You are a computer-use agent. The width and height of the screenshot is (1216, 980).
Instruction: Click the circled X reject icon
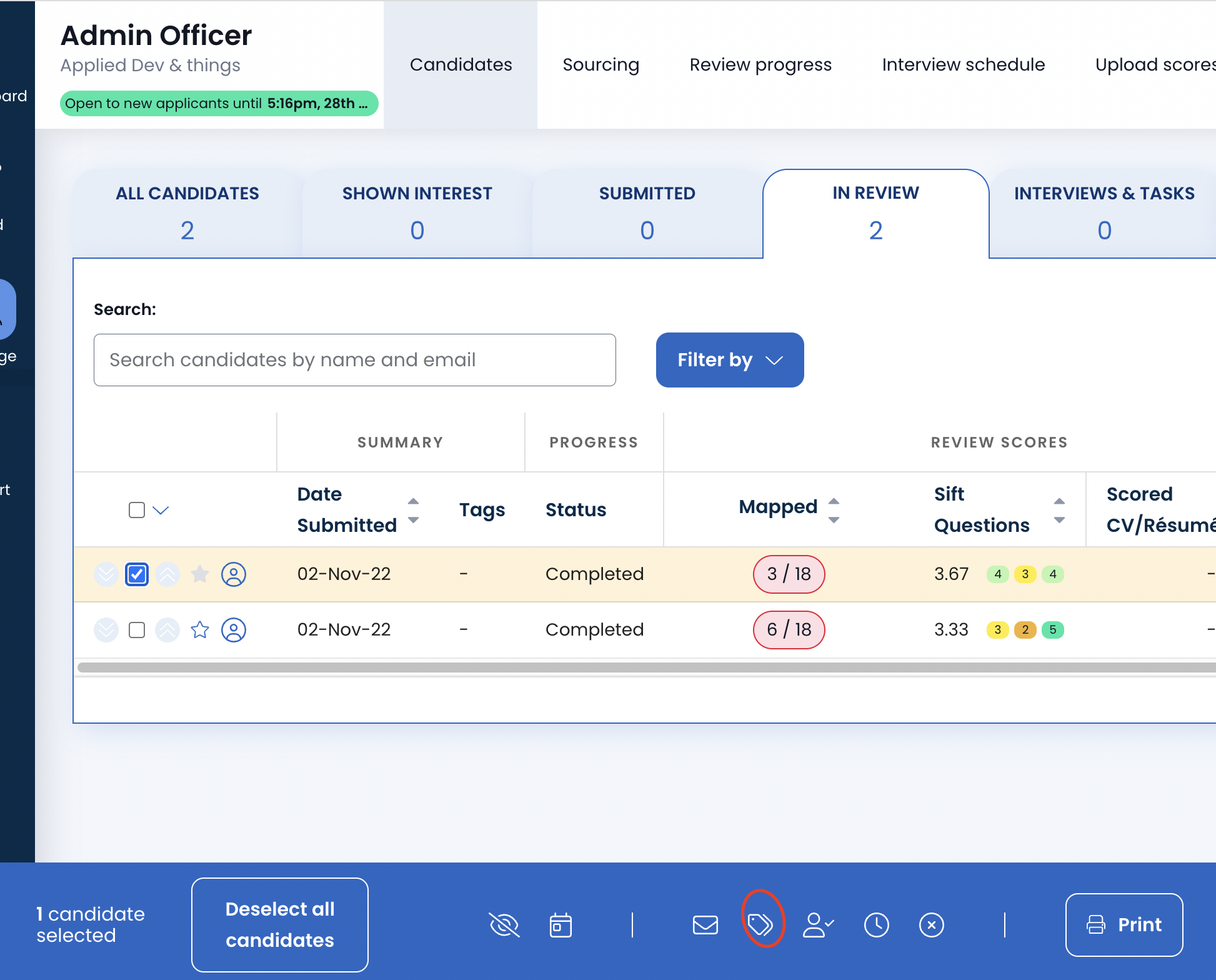point(931,924)
